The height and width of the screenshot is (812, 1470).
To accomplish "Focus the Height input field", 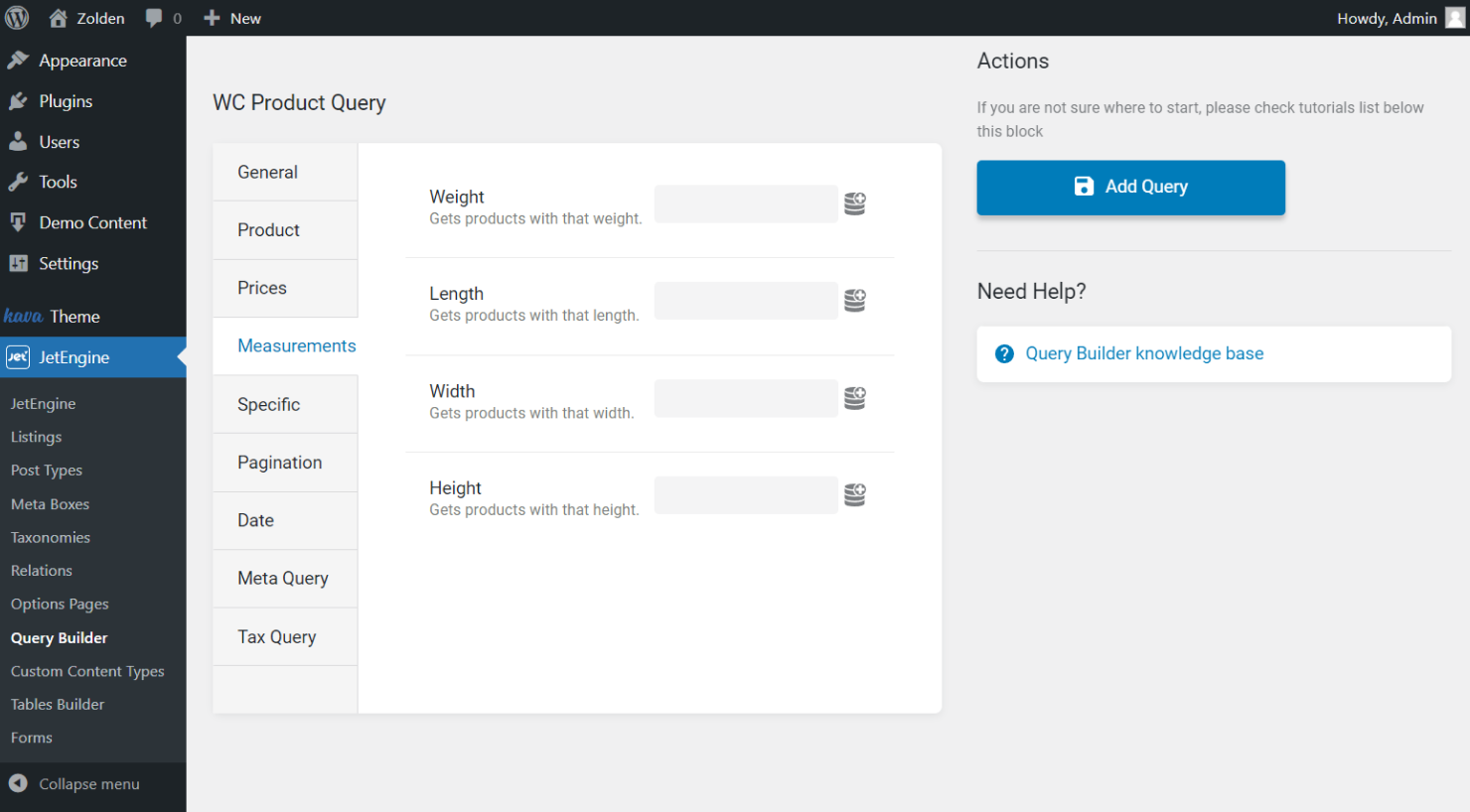I will click(x=746, y=494).
